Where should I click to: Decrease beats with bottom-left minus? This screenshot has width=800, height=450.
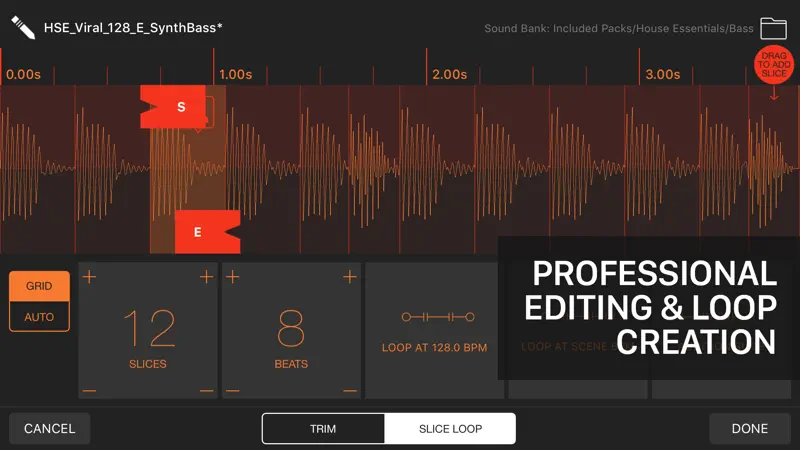coord(233,391)
